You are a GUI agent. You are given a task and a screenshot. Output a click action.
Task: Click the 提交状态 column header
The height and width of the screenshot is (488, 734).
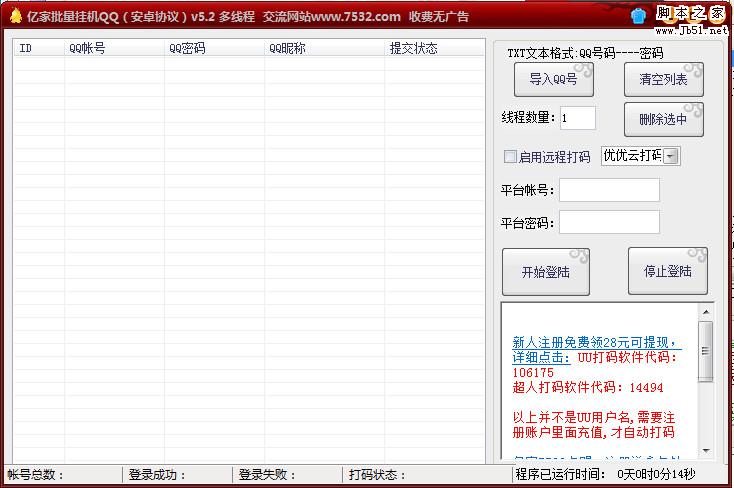(434, 48)
